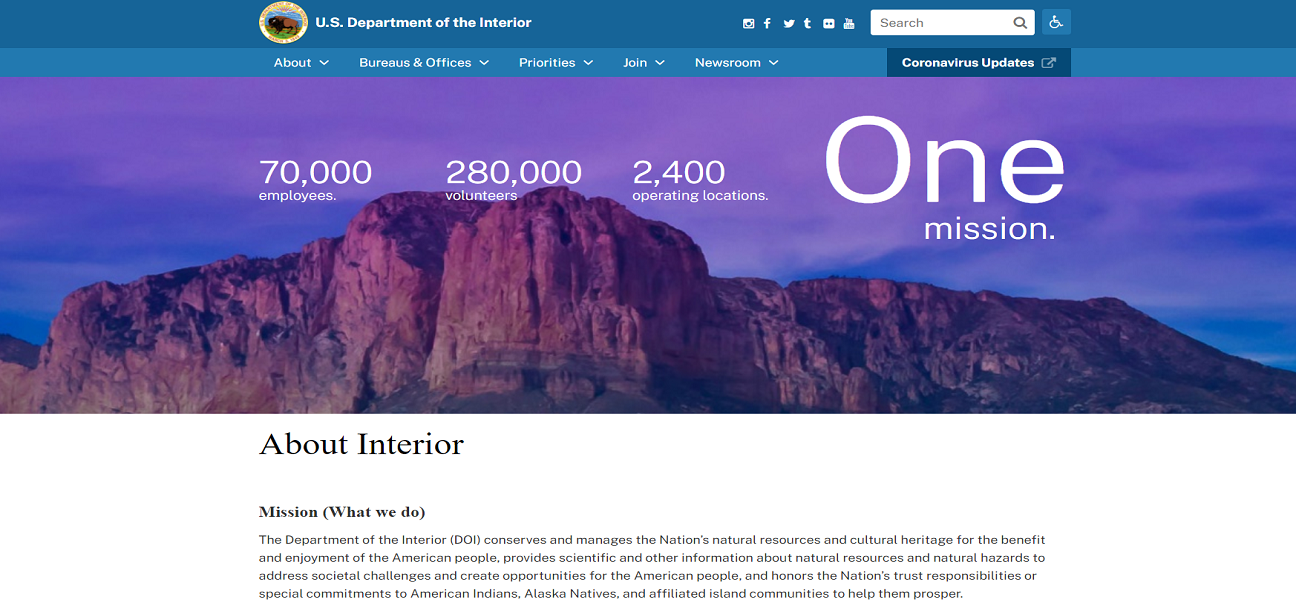Click the Coronavirus Updates button
This screenshot has width=1296, height=604.
click(967, 62)
